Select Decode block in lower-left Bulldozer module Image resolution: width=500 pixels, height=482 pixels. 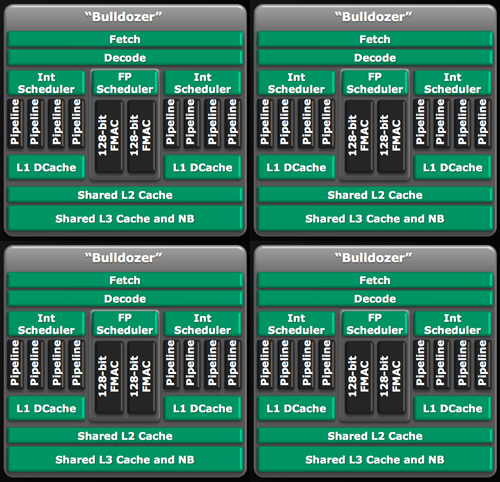125,299
